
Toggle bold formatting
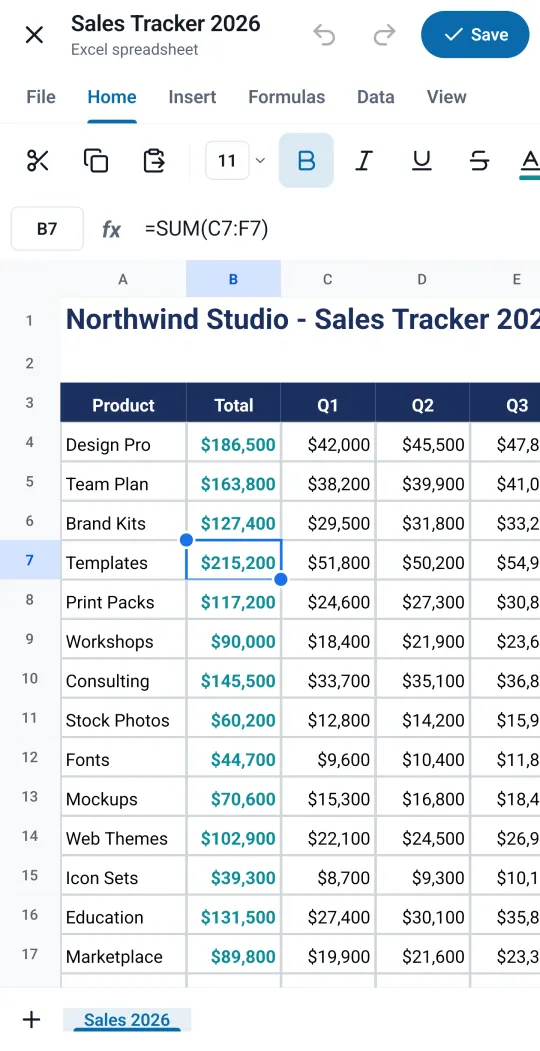(306, 160)
